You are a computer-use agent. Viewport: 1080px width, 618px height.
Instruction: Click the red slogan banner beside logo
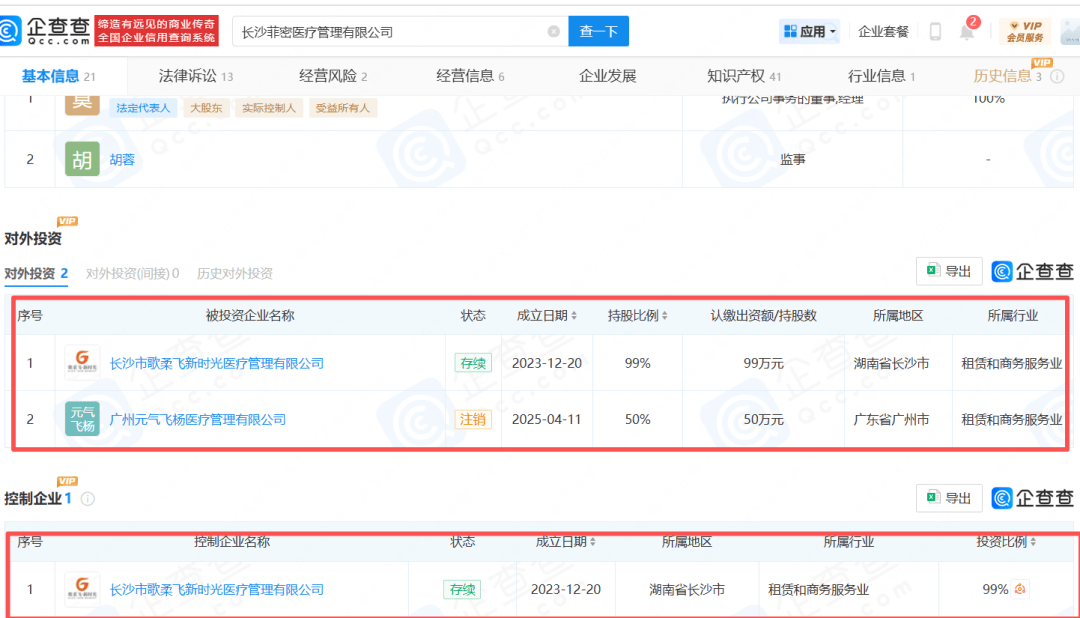tap(156, 31)
